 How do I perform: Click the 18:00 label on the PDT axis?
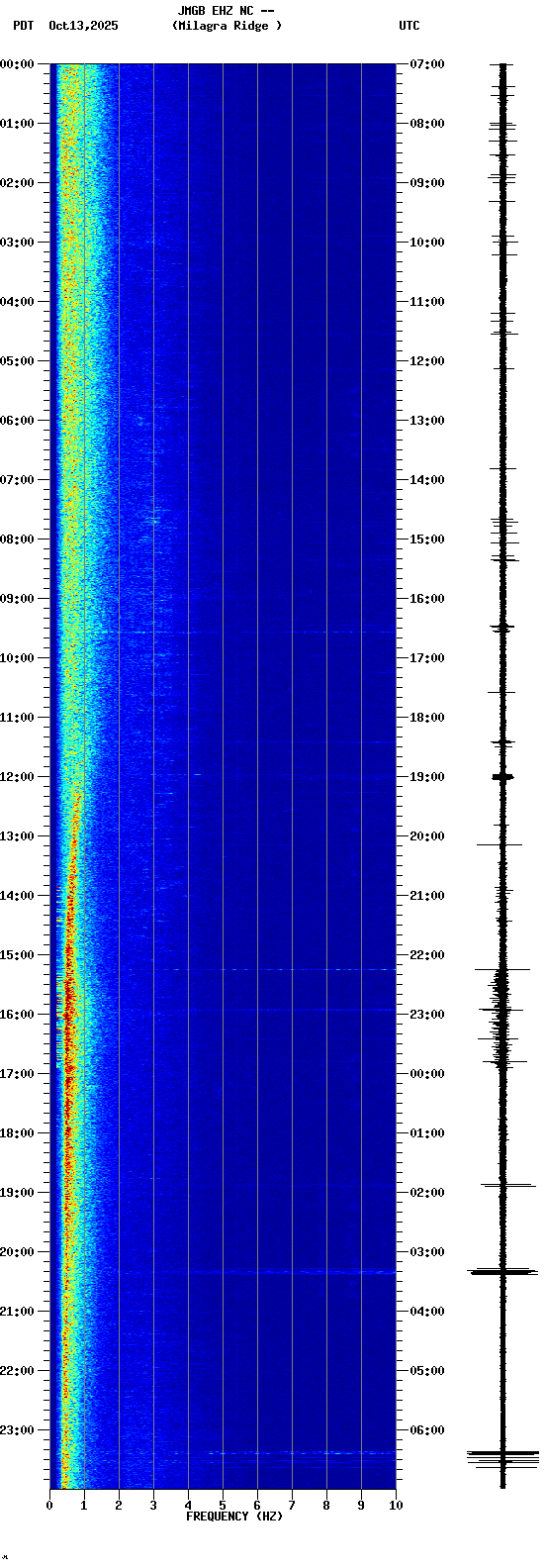point(17,1133)
